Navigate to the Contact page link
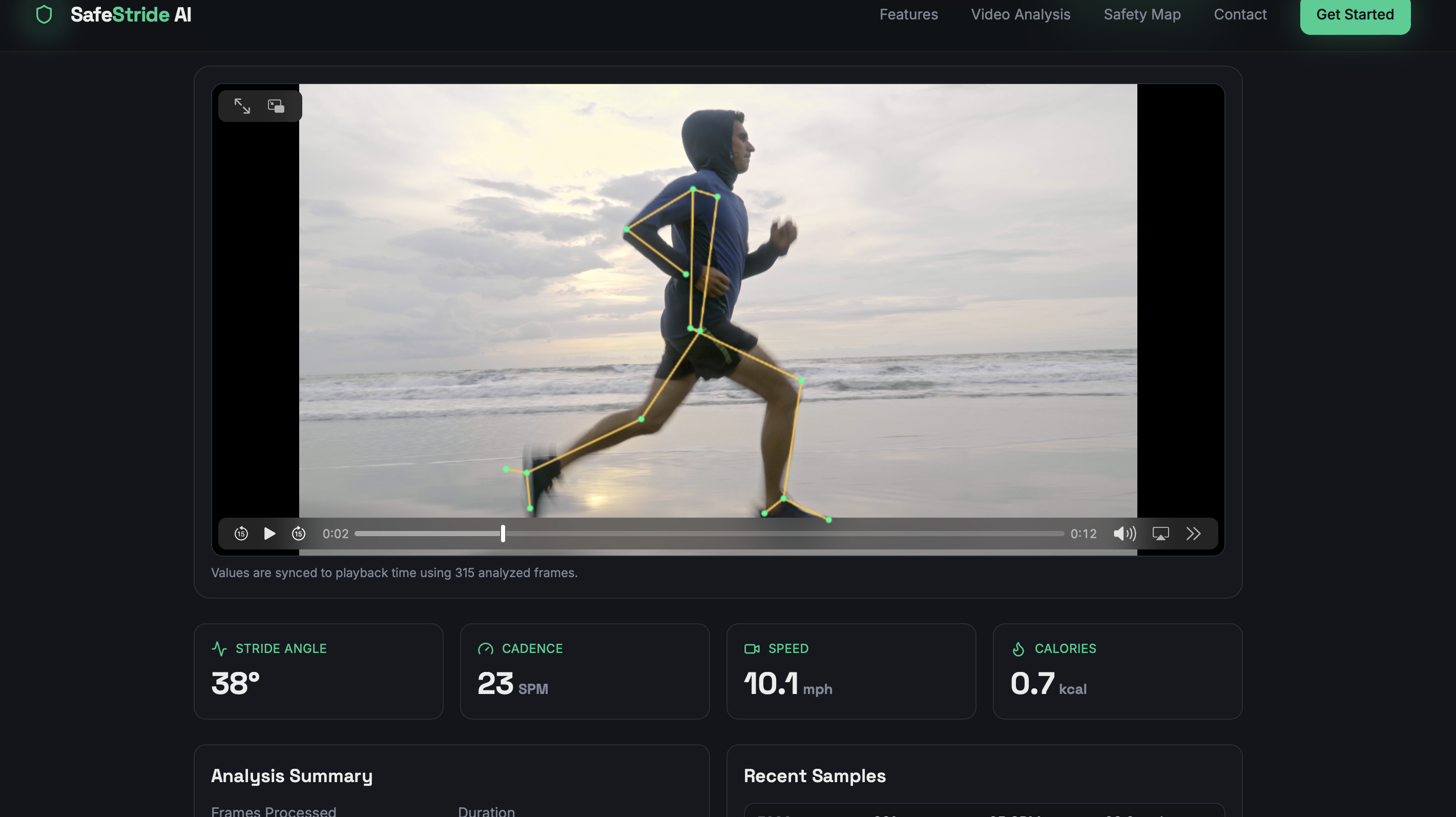This screenshot has width=1456, height=817. (x=1240, y=14)
